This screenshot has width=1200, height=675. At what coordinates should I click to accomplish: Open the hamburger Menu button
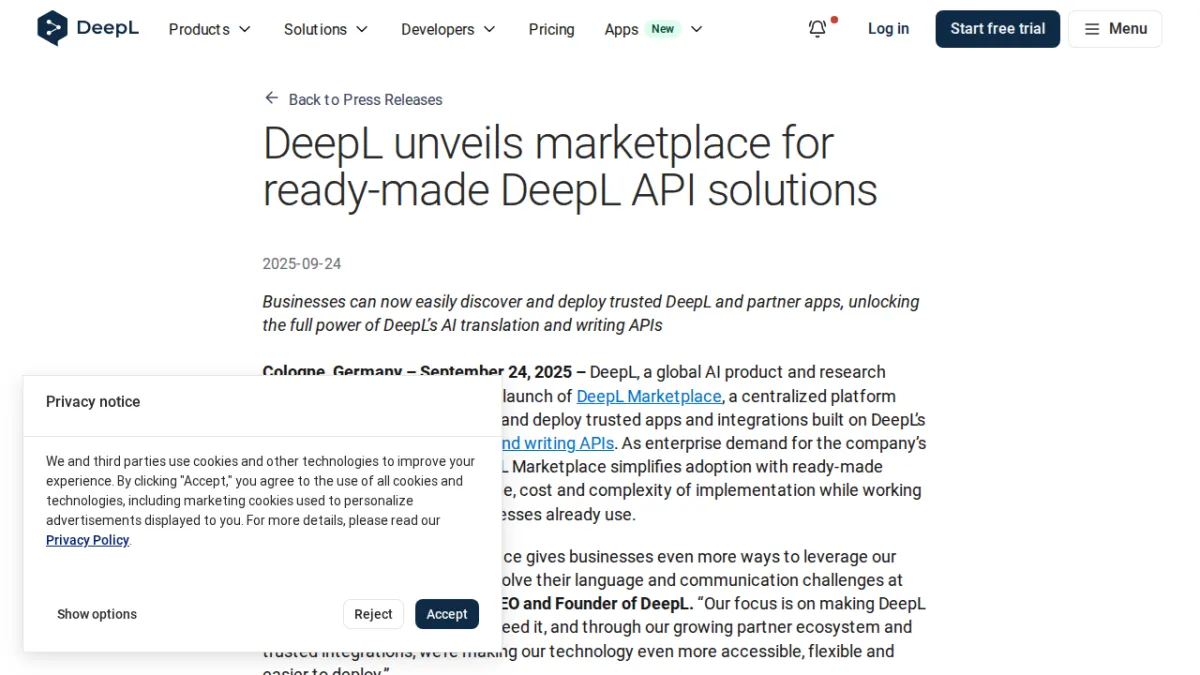coord(1115,29)
